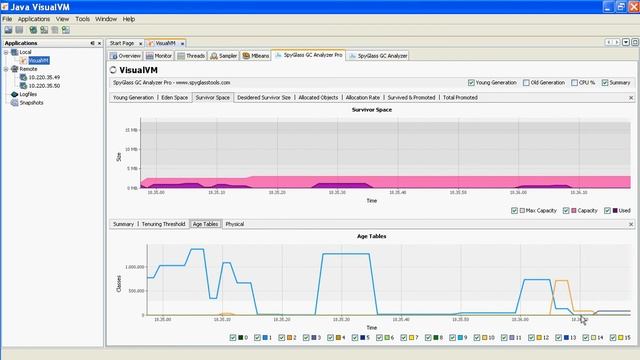
Task: Toggle the Capacity series checkbox
Action: (566, 211)
